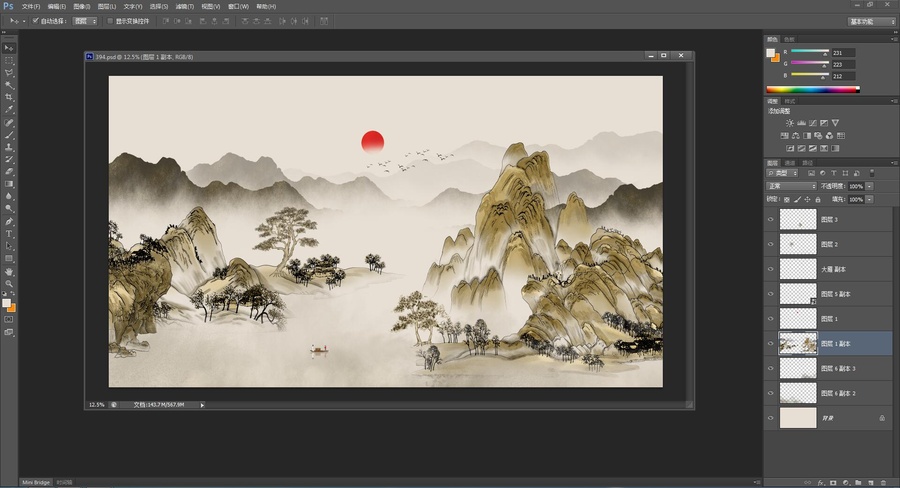Select the Hand tool
Screen dimensions: 900x488
pyautogui.click(x=9, y=272)
